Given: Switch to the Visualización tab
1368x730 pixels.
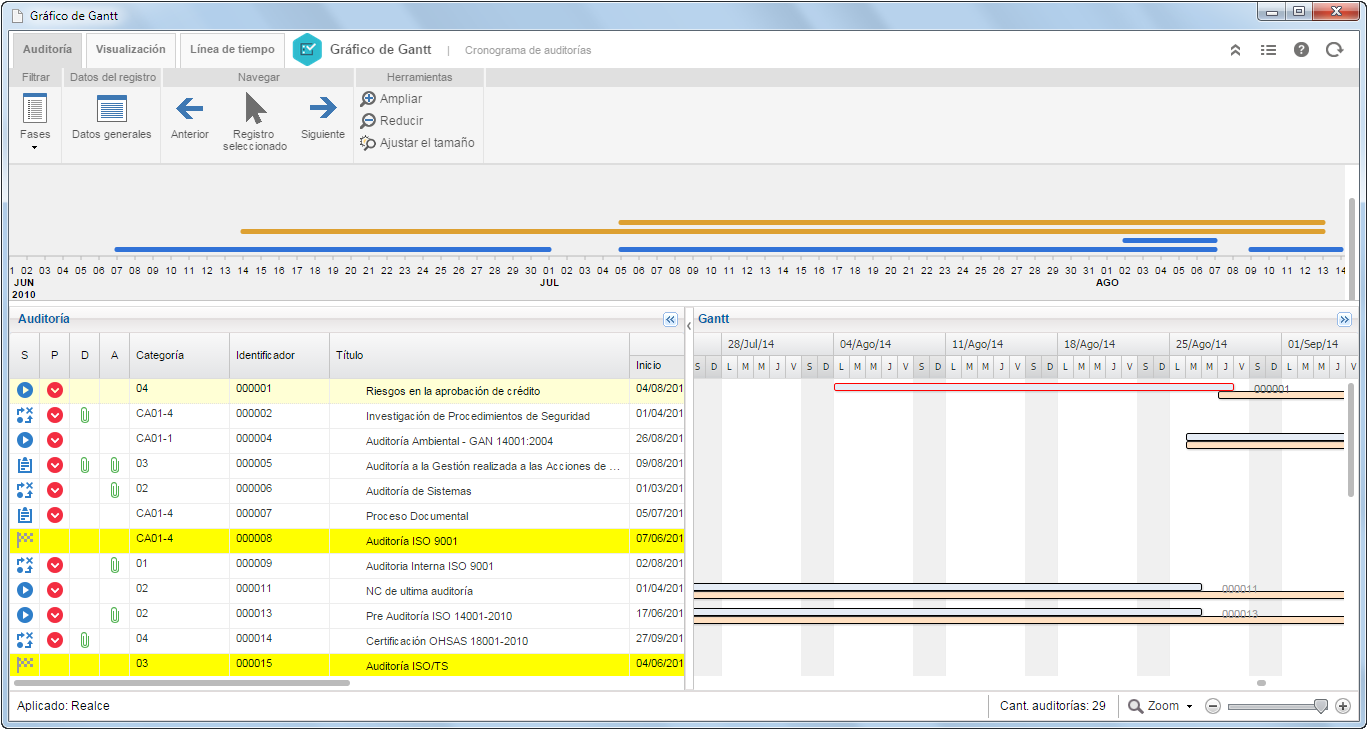Looking at the screenshot, I should [130, 50].
